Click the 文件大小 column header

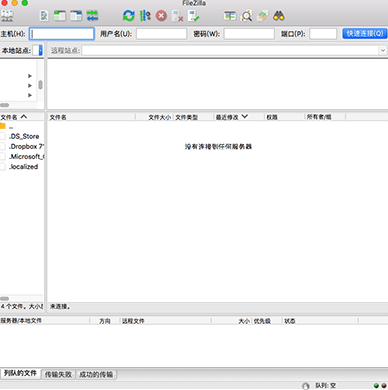pos(154,117)
